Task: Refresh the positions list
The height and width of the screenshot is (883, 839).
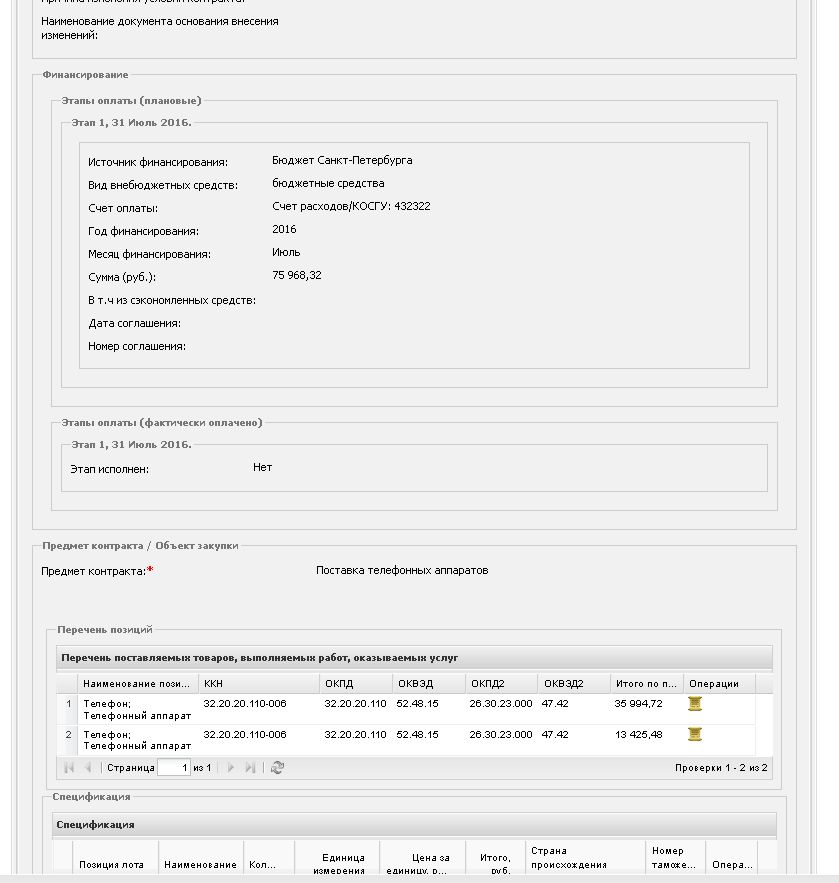Action: (x=277, y=768)
